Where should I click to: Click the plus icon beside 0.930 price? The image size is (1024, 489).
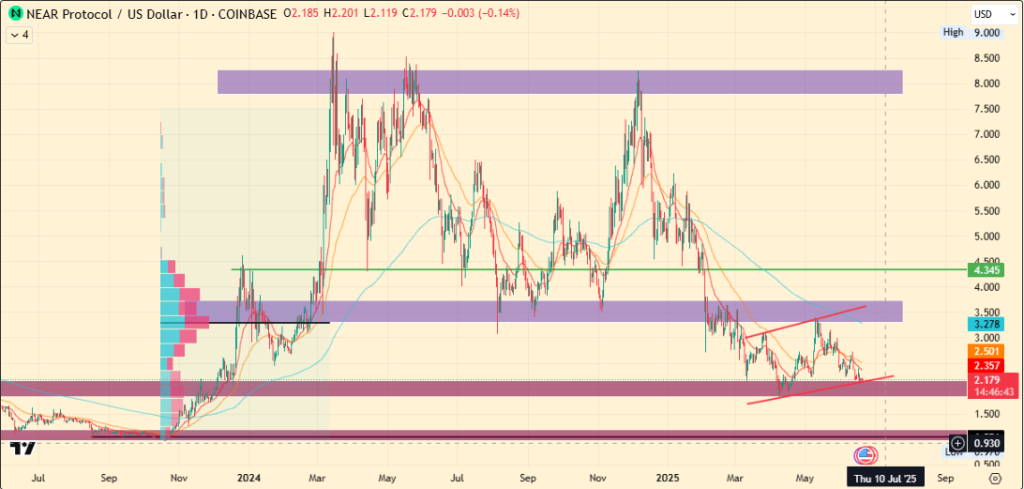[957, 443]
